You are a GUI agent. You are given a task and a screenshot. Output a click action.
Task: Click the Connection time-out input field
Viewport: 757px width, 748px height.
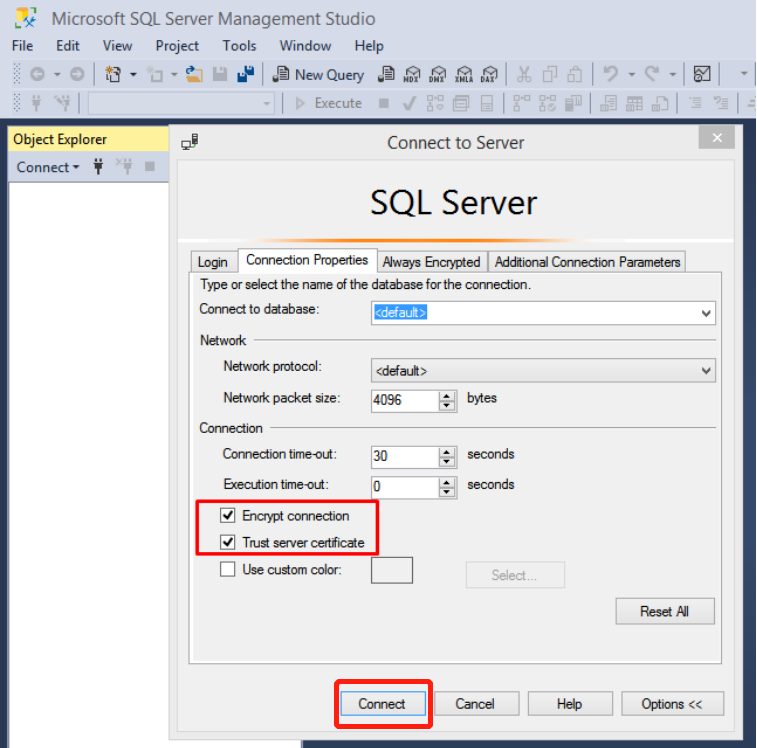pos(403,456)
